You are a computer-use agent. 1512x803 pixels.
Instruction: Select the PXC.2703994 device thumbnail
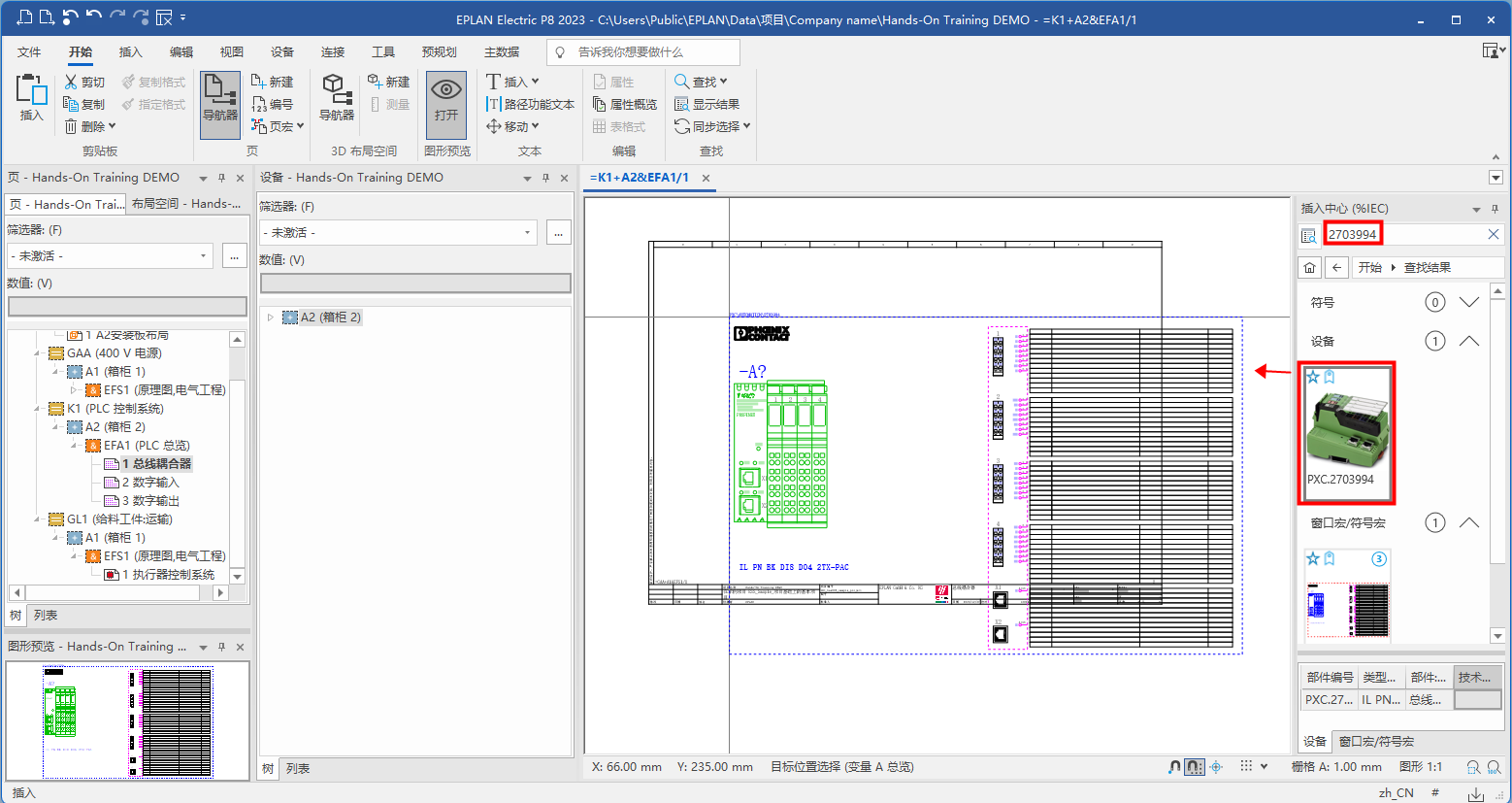[1346, 432]
